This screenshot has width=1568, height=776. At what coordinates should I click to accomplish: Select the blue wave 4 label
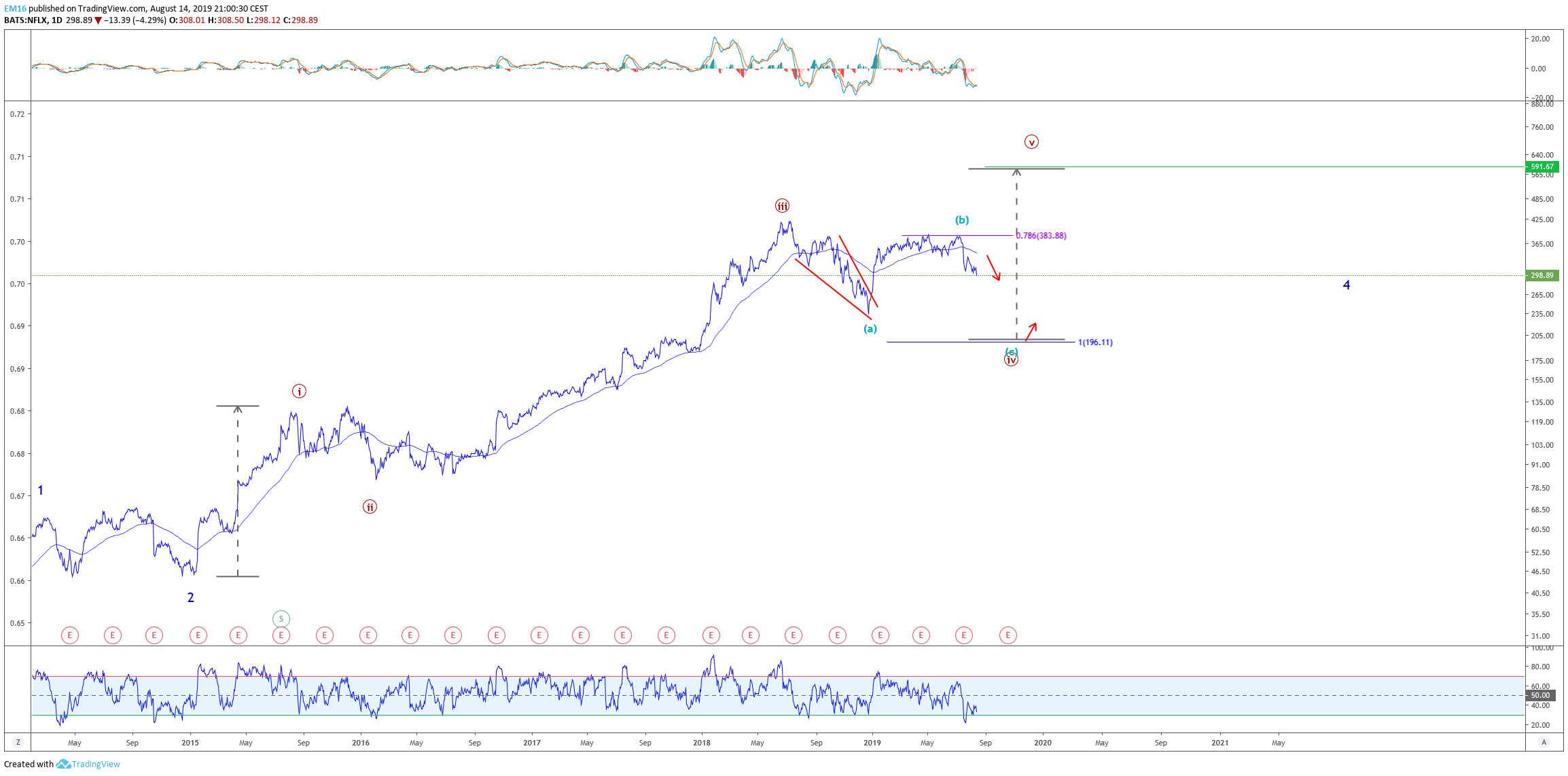(x=1347, y=285)
